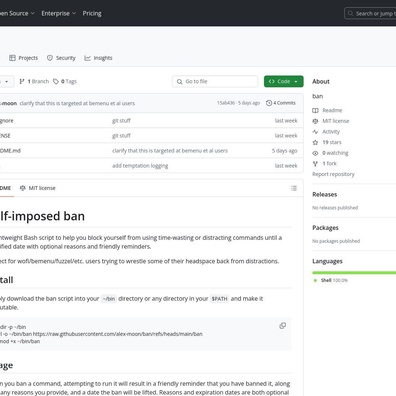Open the 4 Commits history

pyautogui.click(x=281, y=103)
